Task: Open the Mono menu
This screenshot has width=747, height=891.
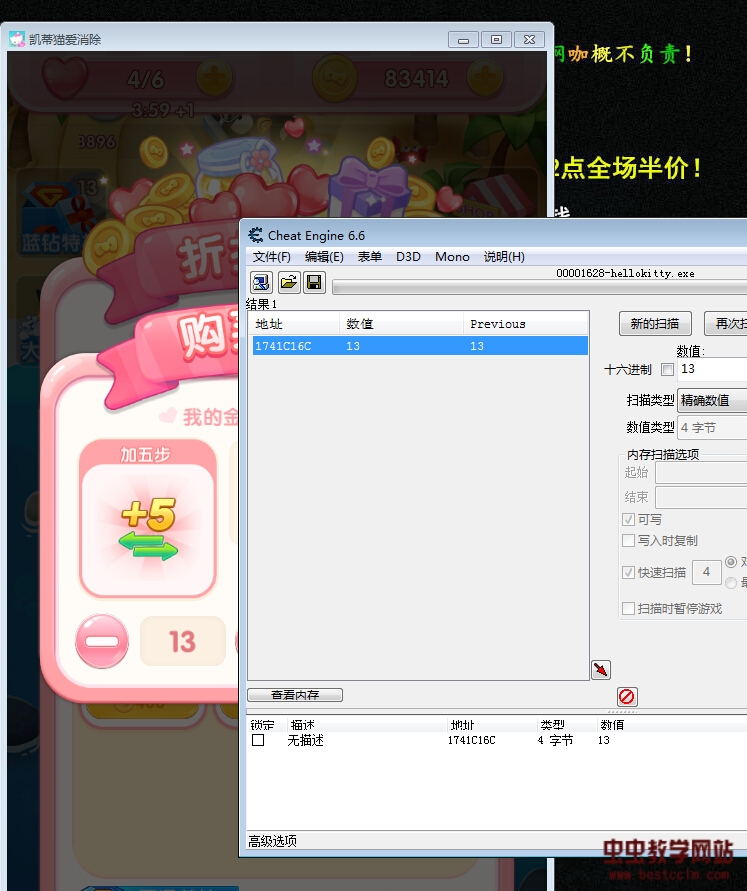Action: 452,257
